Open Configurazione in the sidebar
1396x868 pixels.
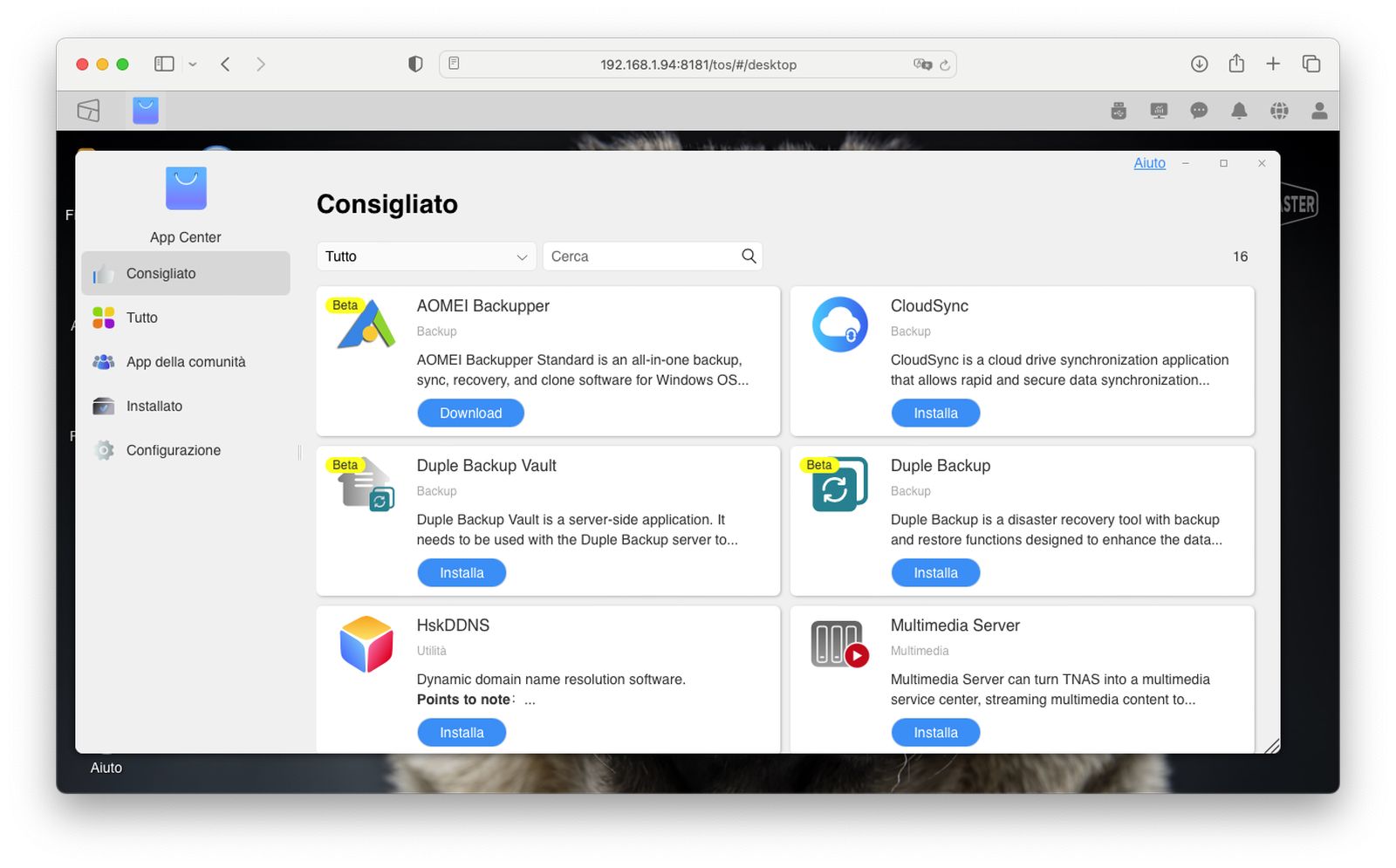coord(186,450)
